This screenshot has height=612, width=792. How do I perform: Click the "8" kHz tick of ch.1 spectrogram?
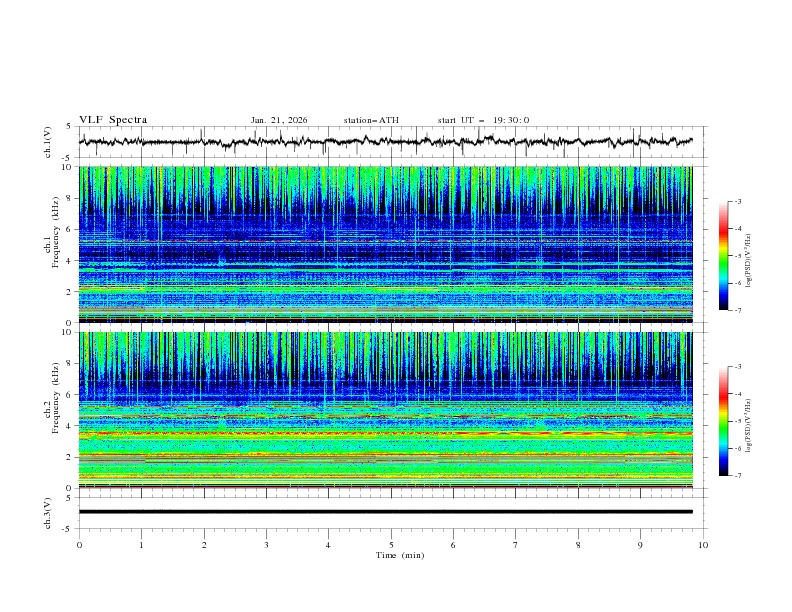tap(71, 198)
